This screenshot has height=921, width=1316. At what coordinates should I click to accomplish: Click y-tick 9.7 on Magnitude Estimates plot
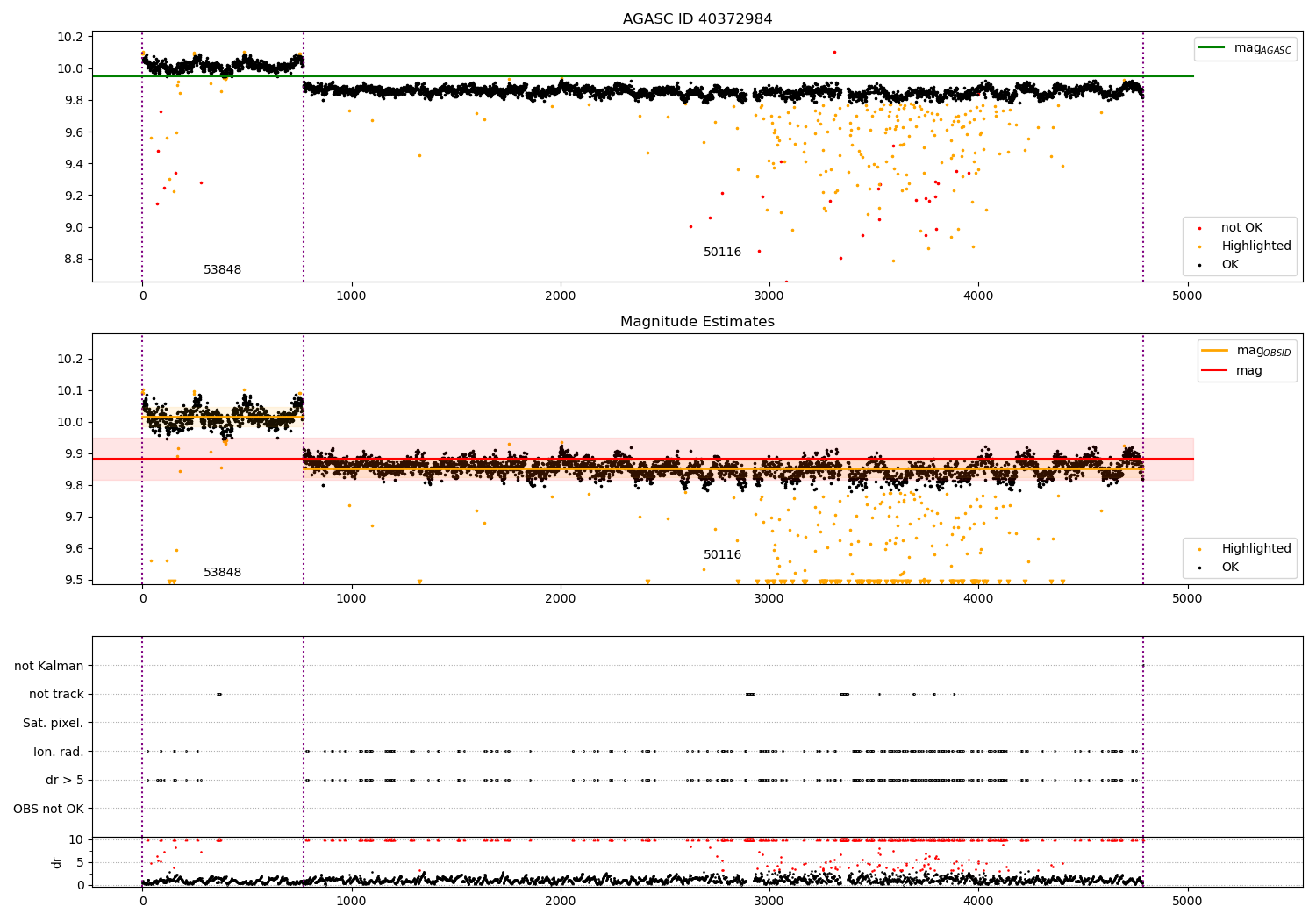click(75, 517)
